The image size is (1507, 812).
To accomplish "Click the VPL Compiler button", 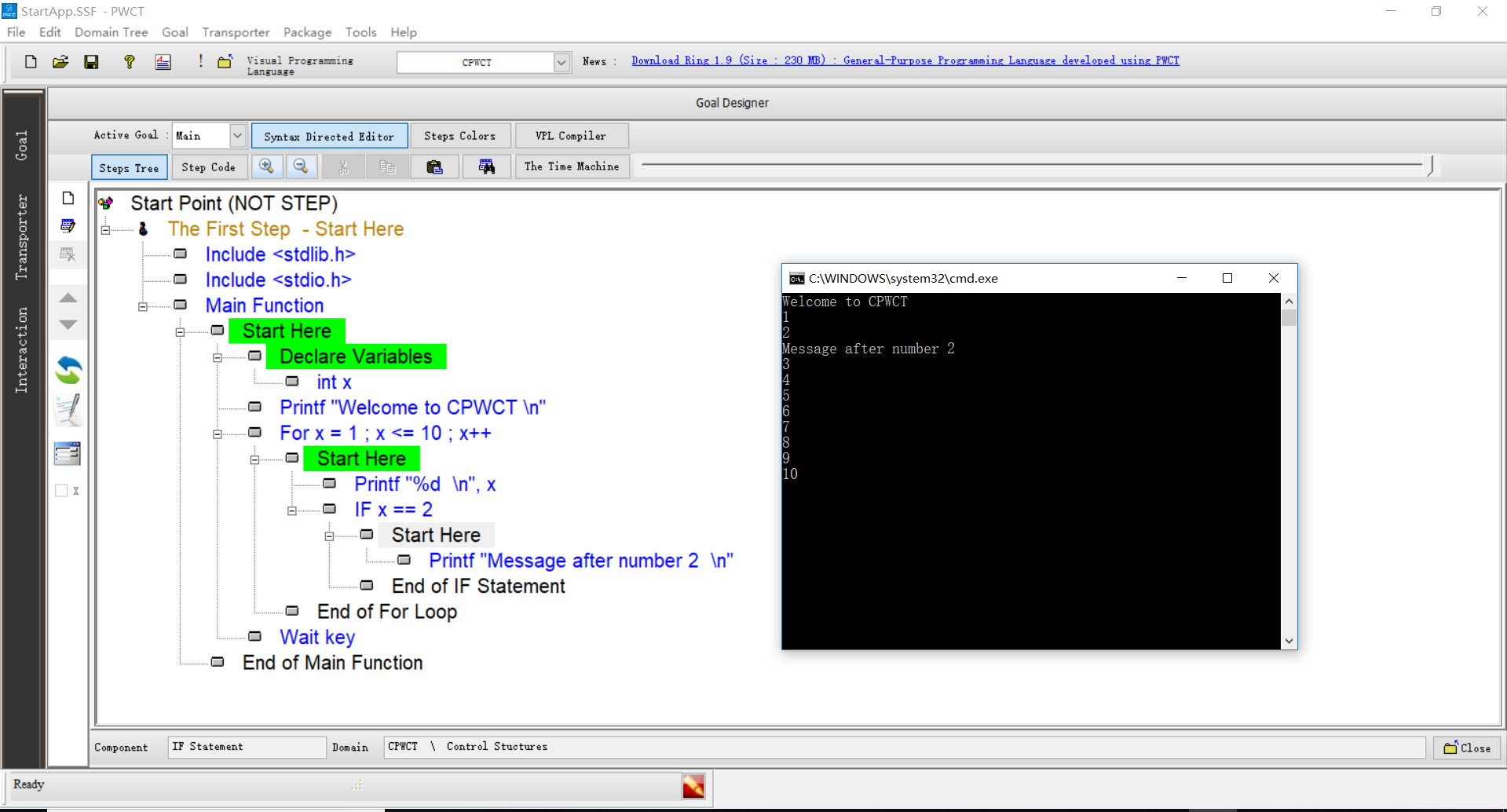I will coord(571,136).
